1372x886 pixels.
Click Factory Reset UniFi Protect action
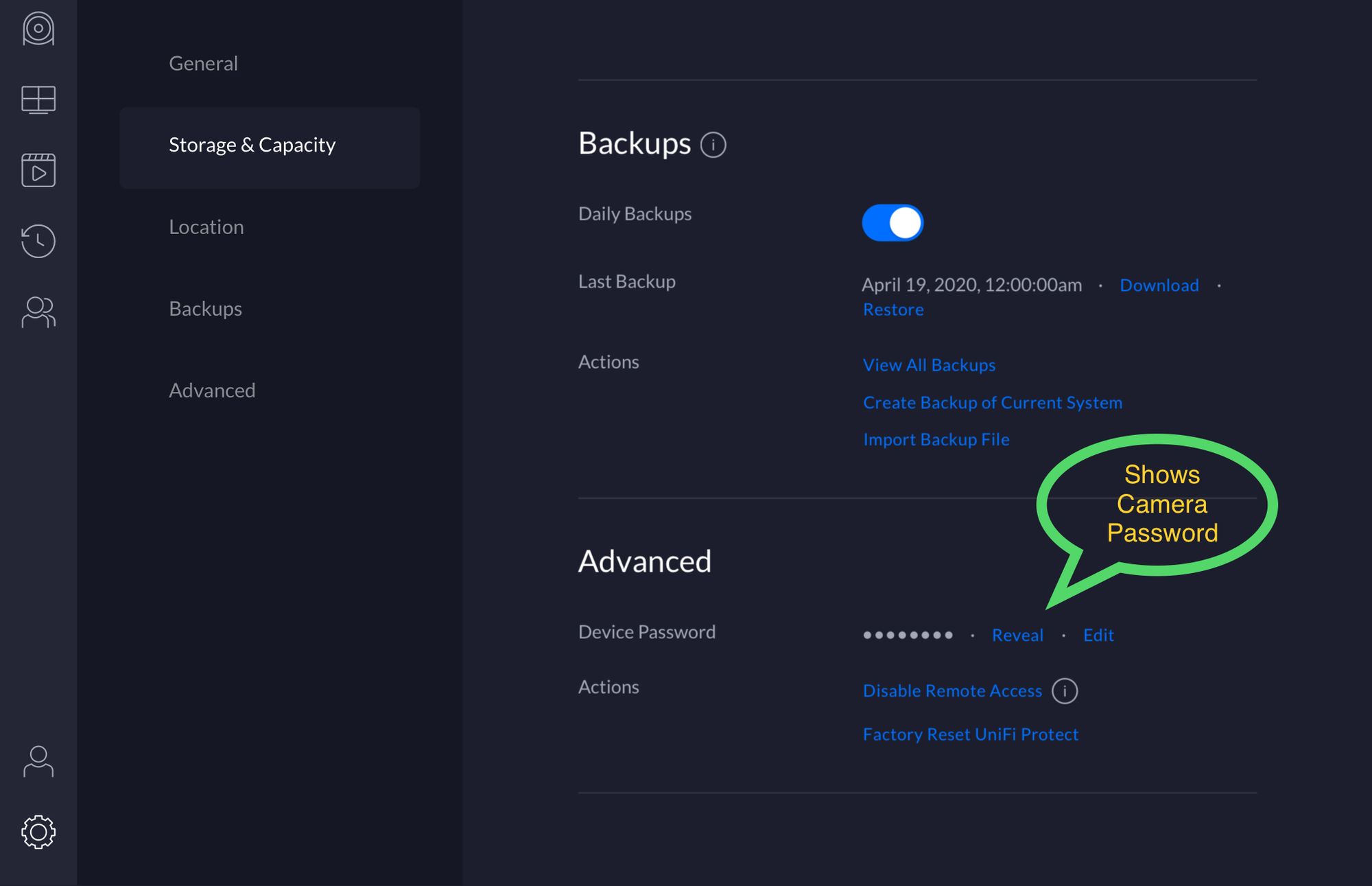(x=969, y=733)
